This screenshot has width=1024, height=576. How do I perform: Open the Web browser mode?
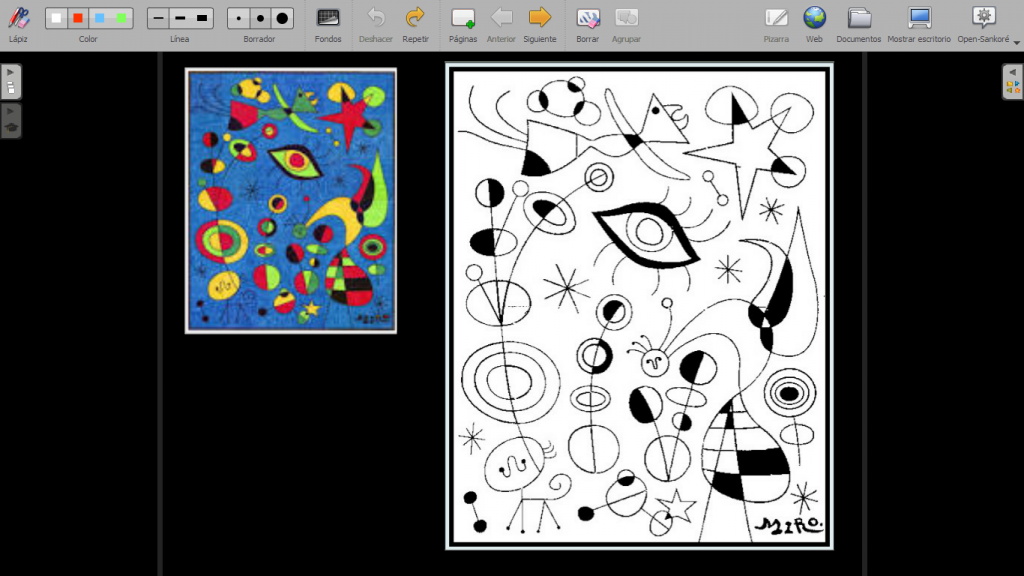coord(814,24)
